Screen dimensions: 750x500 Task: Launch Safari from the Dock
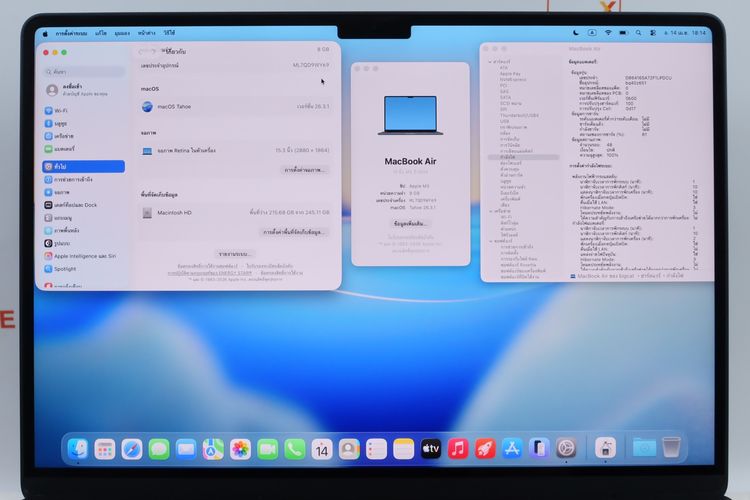pos(132,449)
